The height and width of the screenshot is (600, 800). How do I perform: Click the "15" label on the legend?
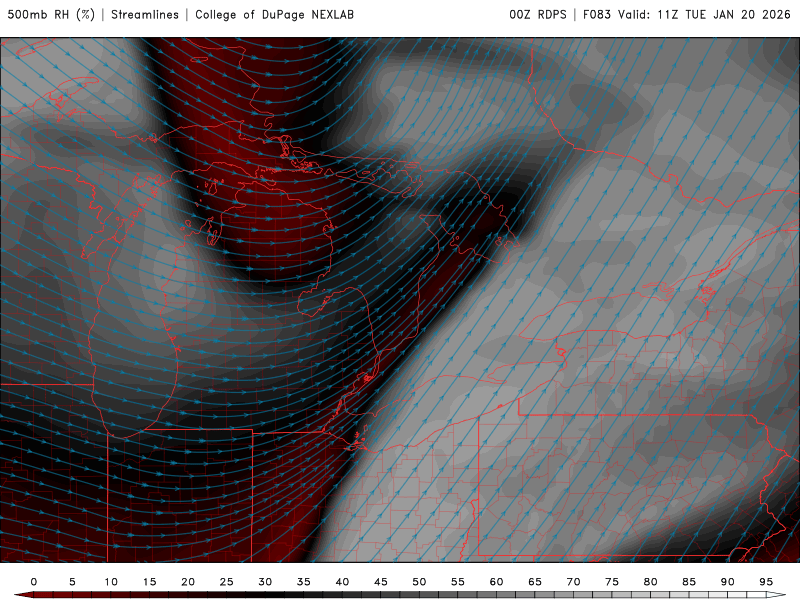coord(149,582)
